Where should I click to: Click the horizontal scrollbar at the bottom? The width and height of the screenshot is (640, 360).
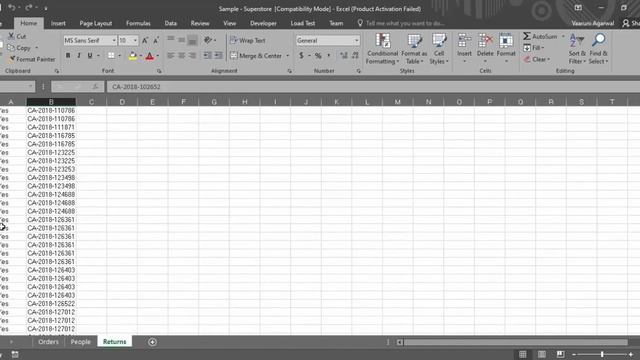pyautogui.click(x=516, y=342)
